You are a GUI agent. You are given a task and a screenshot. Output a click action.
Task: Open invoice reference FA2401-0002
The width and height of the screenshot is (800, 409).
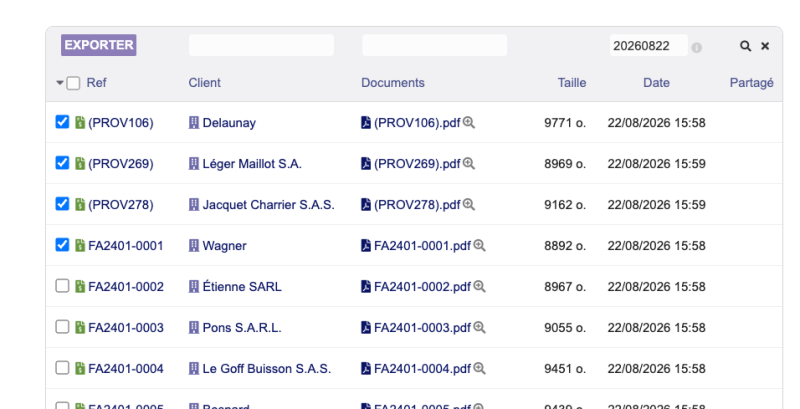click(126, 287)
